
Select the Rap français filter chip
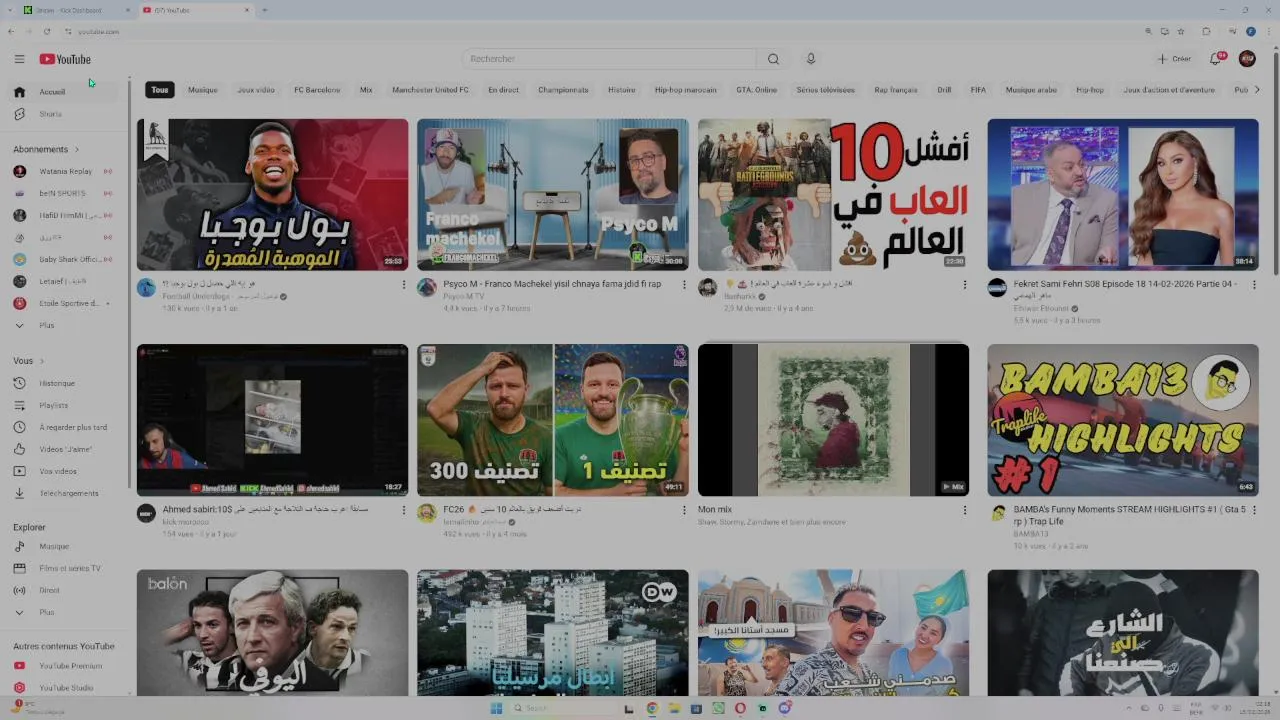pyautogui.click(x=896, y=90)
